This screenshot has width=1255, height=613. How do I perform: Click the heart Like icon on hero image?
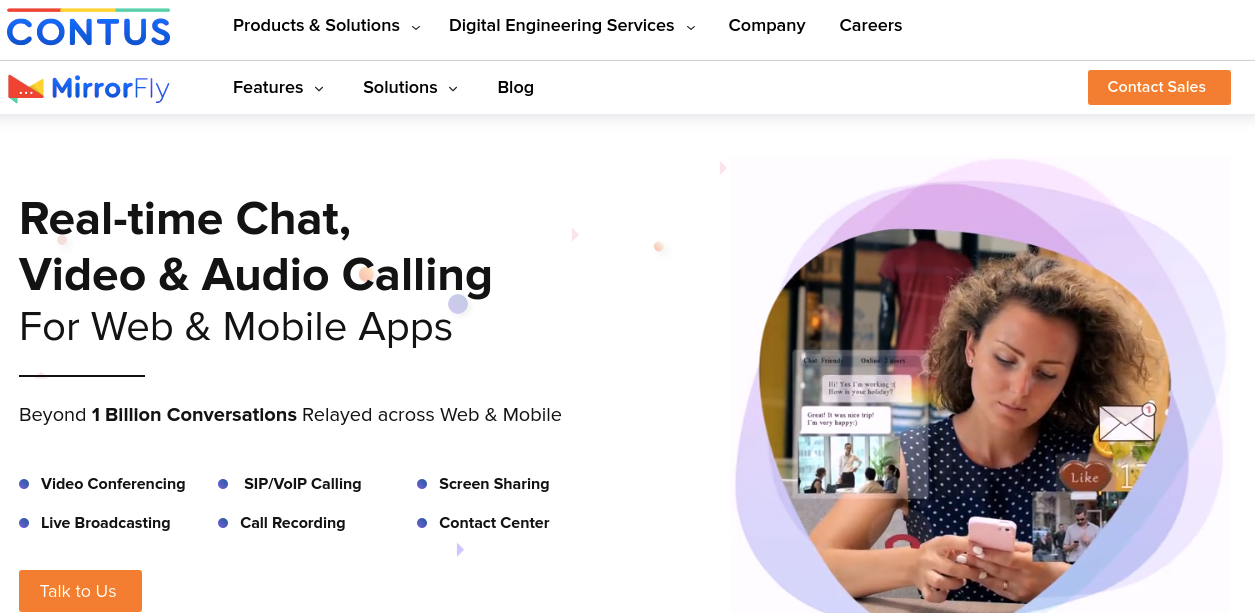[x=1085, y=477]
